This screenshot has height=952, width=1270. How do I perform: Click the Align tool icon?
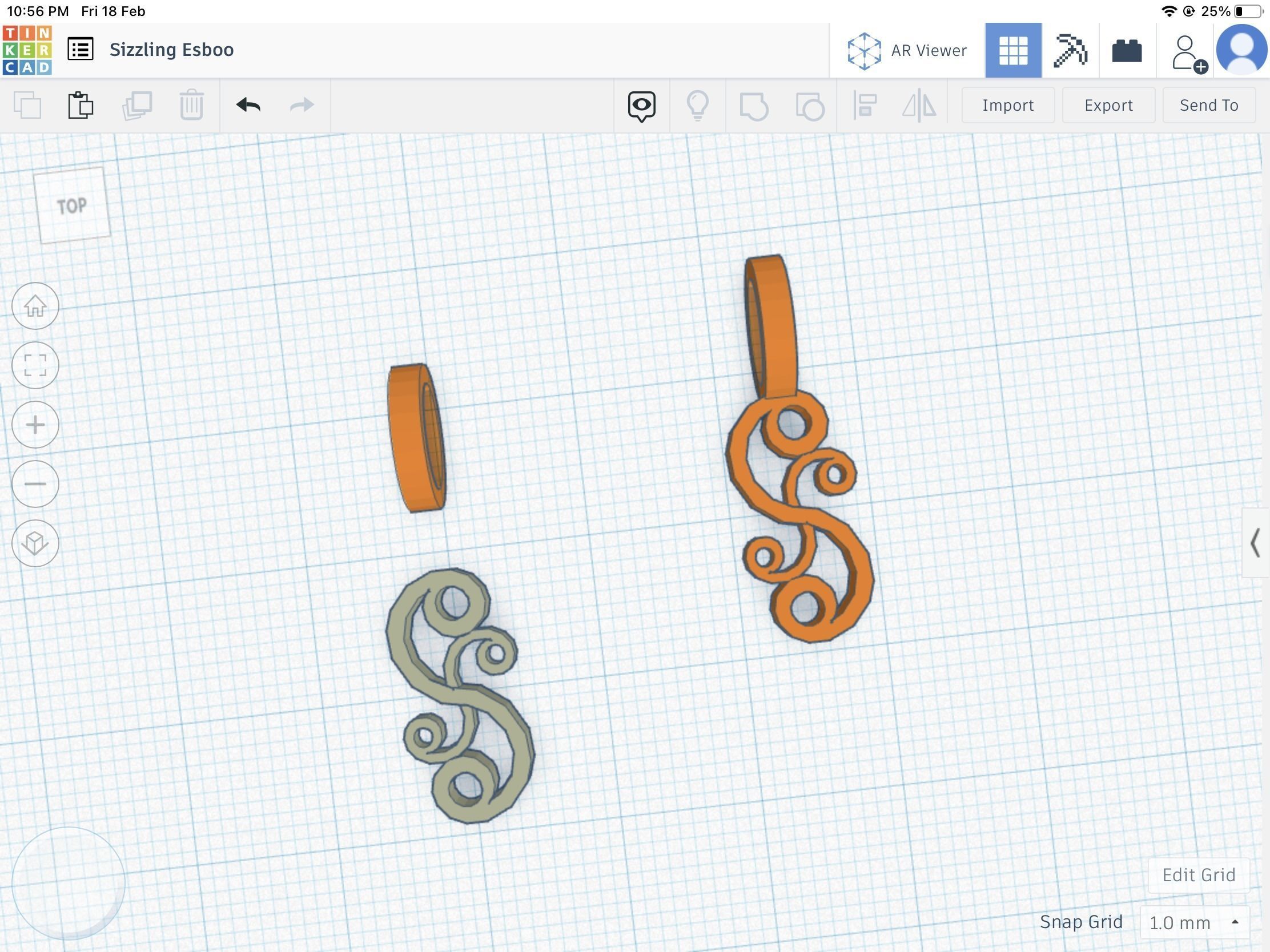point(865,105)
